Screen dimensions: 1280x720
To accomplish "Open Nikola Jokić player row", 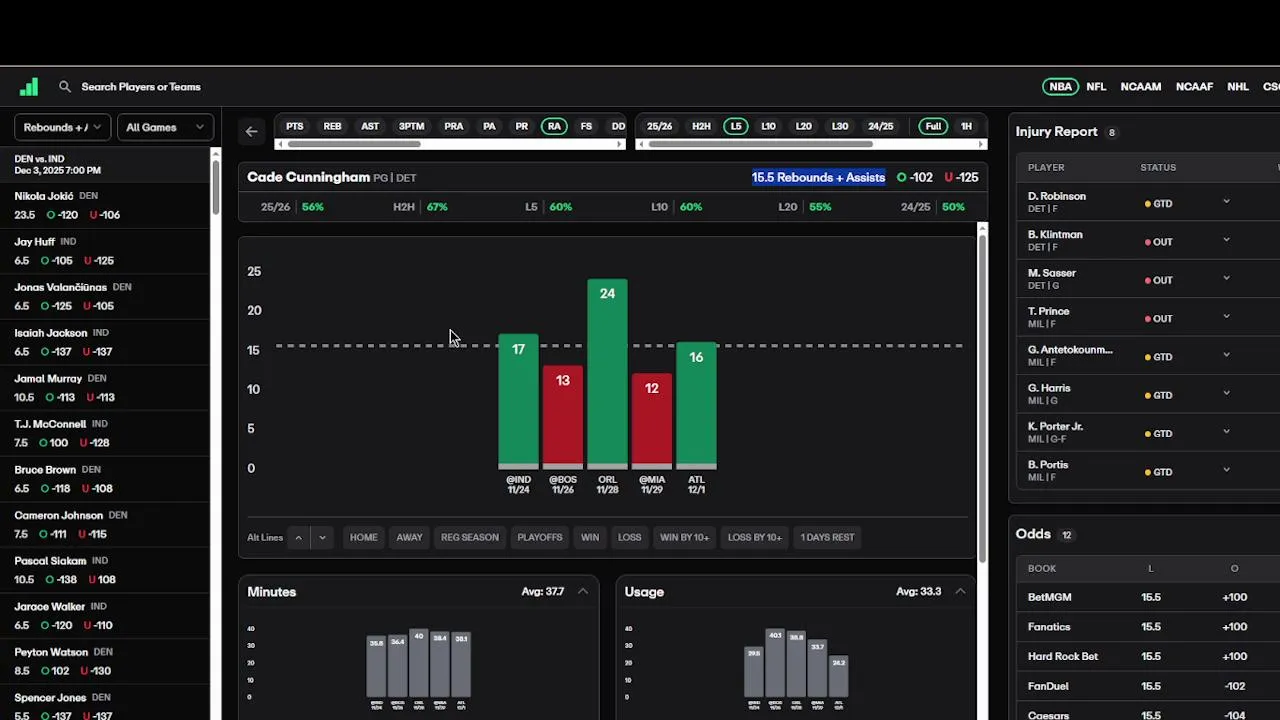I will pos(105,205).
